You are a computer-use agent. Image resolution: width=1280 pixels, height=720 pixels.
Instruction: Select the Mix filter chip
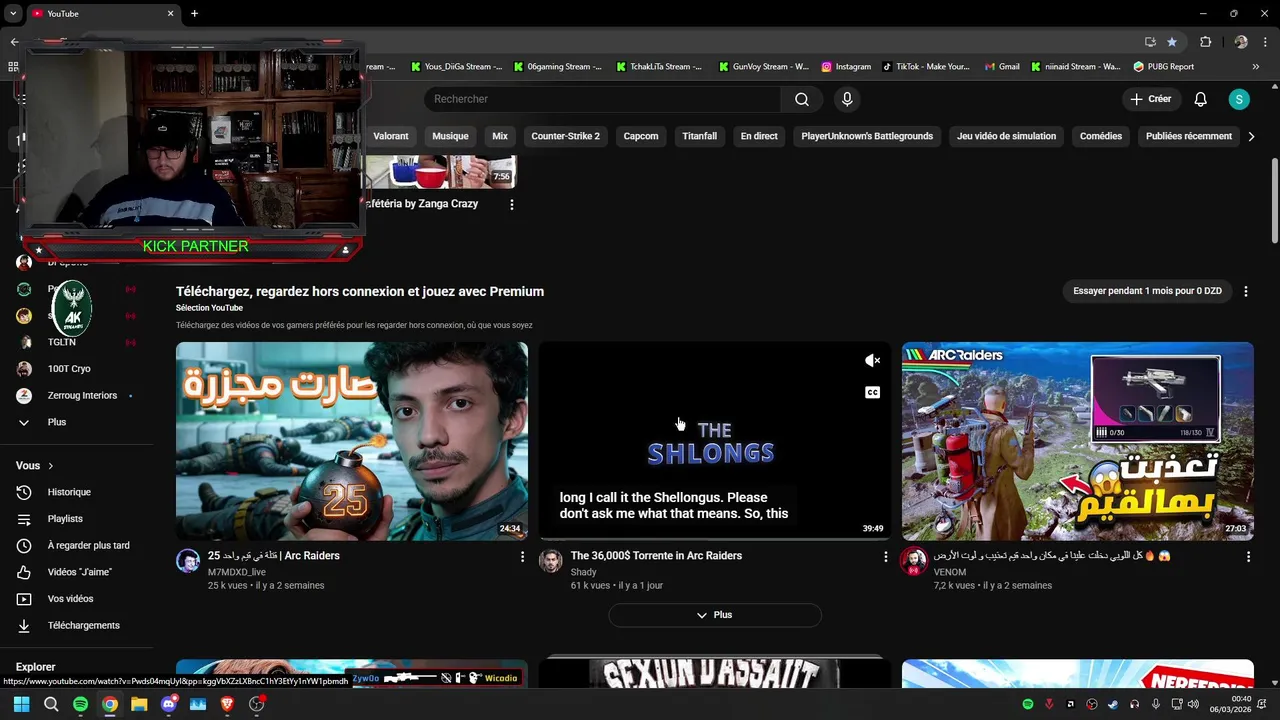tap(500, 136)
